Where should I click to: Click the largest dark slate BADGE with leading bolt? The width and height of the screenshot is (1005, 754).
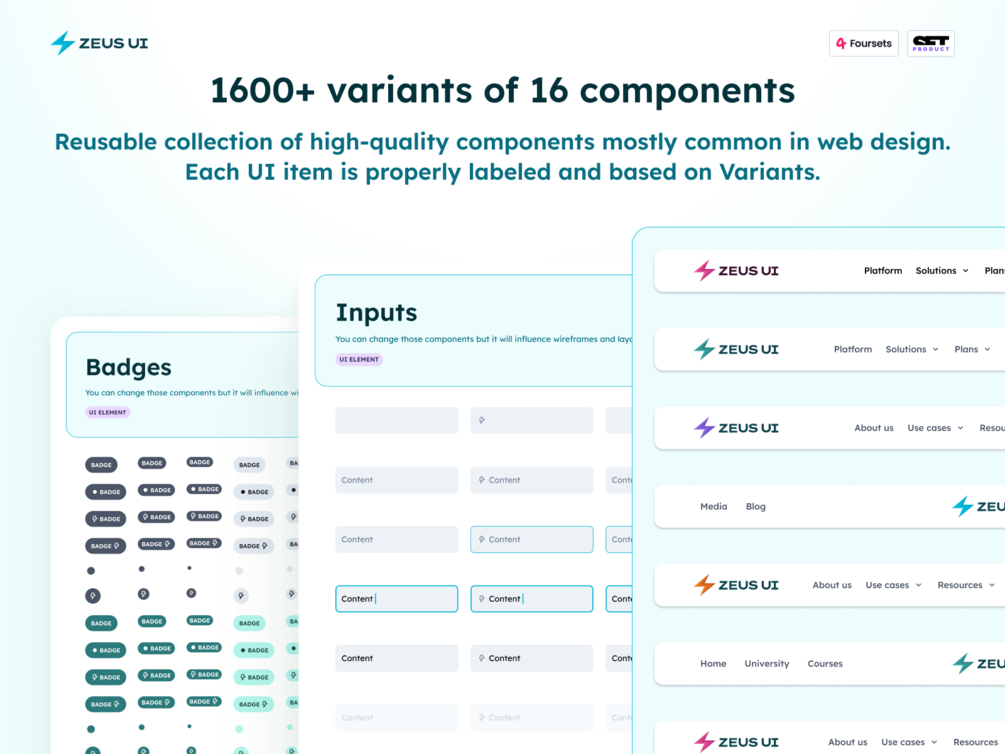(106, 519)
